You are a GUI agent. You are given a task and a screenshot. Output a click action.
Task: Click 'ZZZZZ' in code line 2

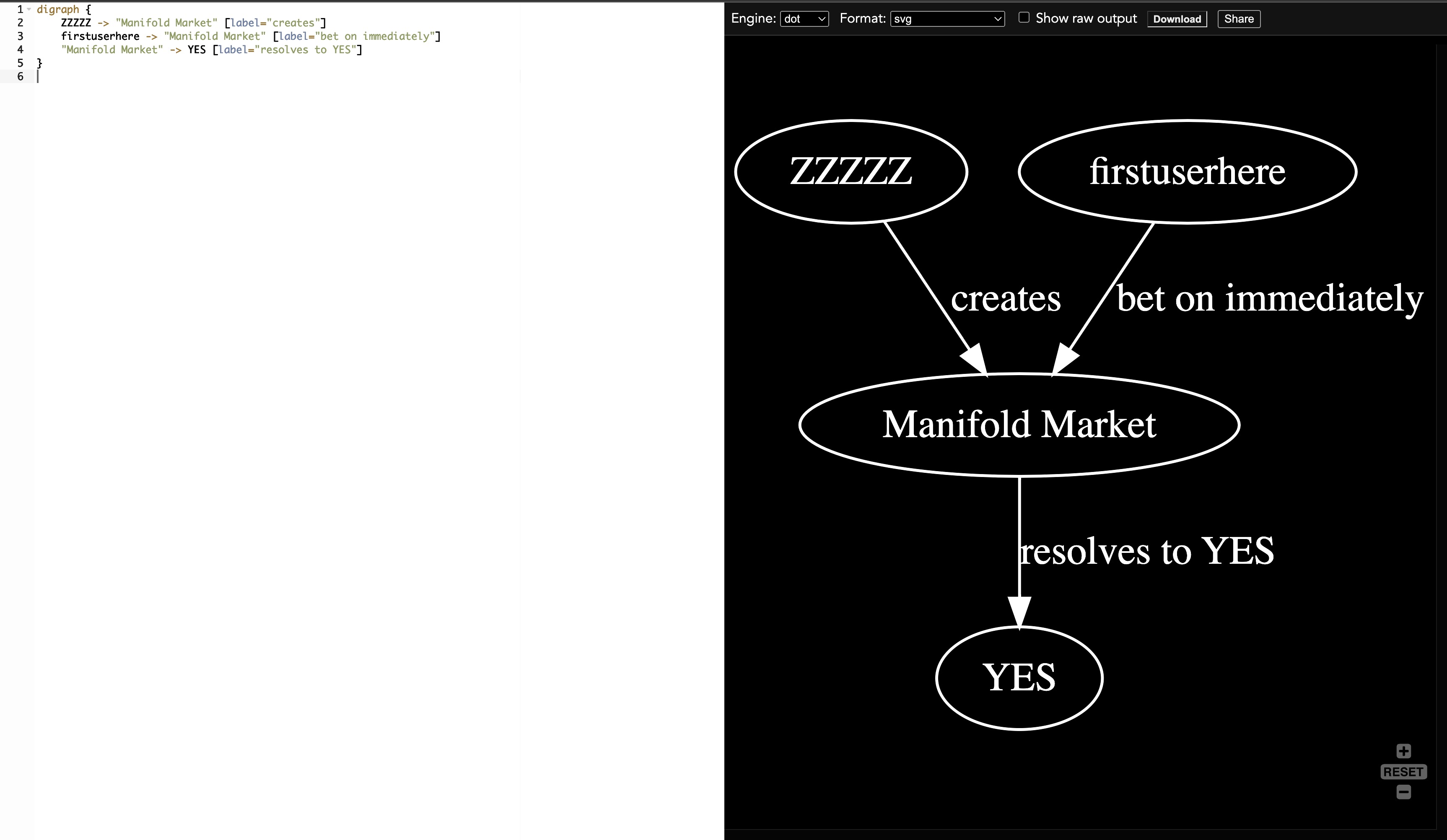pos(76,22)
